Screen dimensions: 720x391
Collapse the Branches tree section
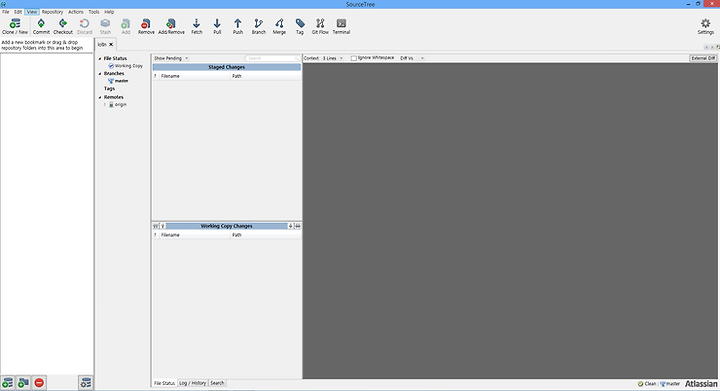[100, 73]
